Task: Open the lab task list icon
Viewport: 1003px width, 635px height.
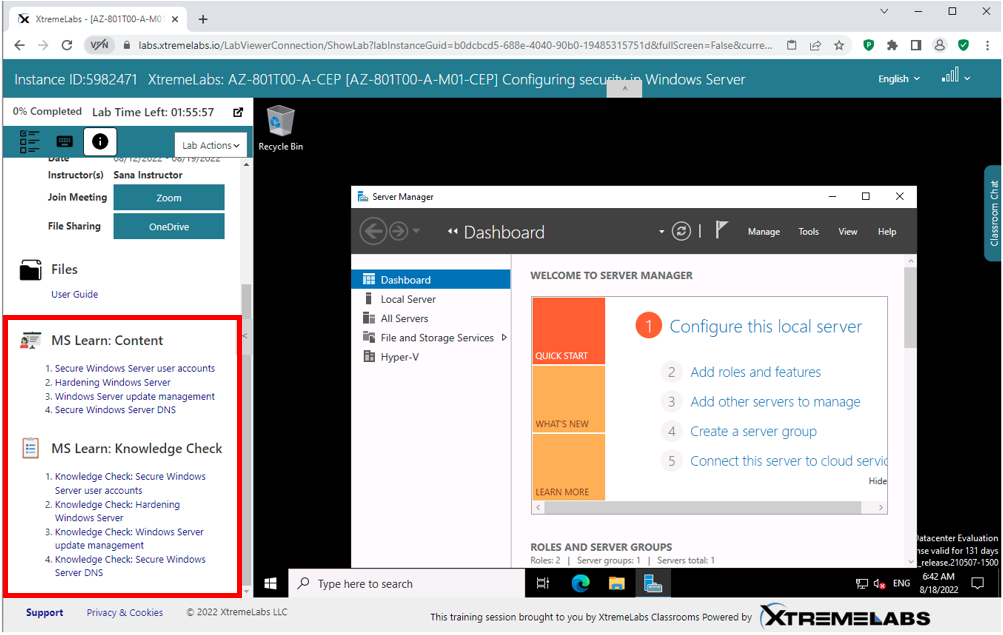Action: pyautogui.click(x=29, y=141)
